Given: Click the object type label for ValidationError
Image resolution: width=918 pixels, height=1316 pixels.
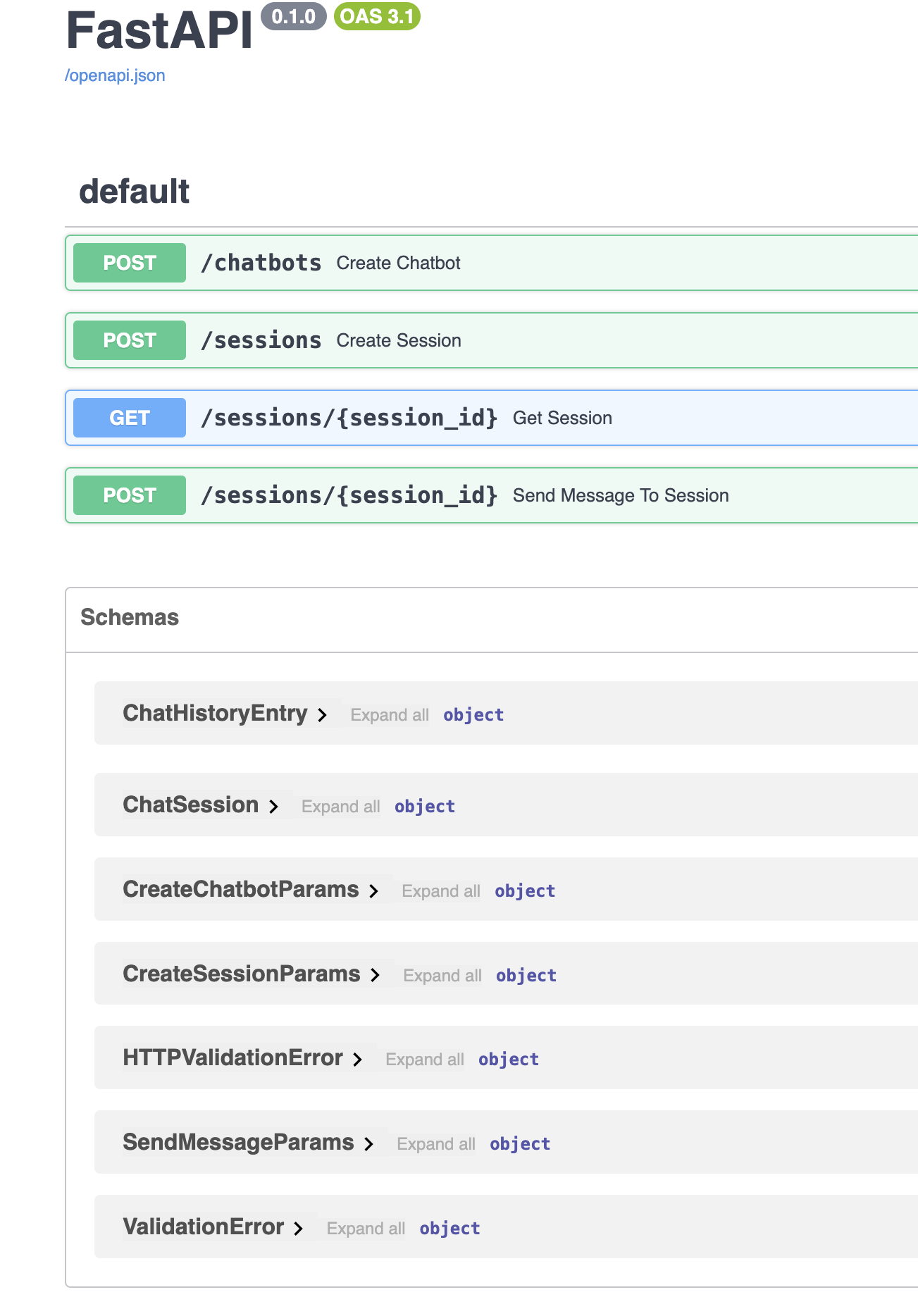Looking at the screenshot, I should point(450,1229).
